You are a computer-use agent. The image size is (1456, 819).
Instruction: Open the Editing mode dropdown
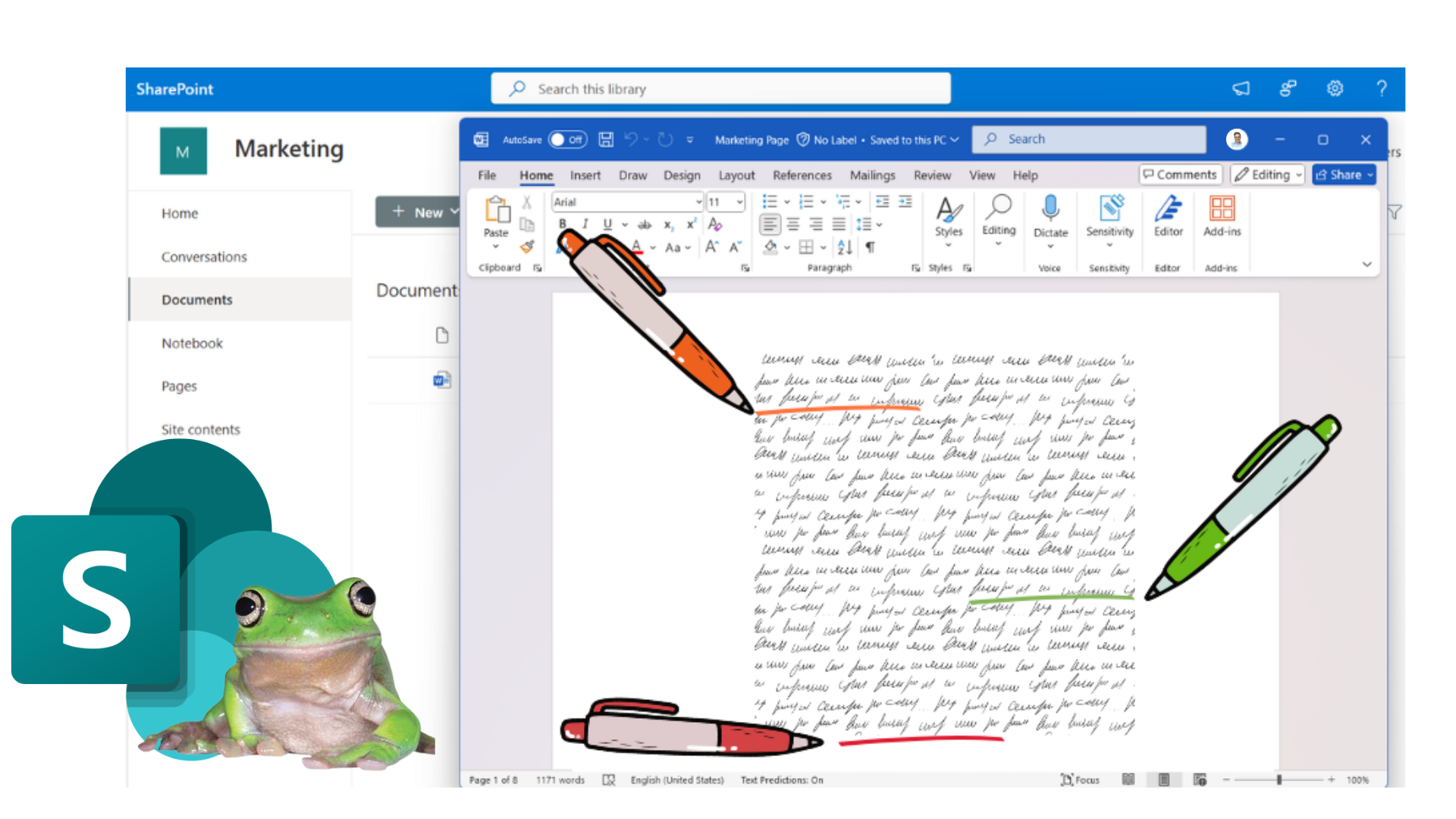pos(1267,174)
